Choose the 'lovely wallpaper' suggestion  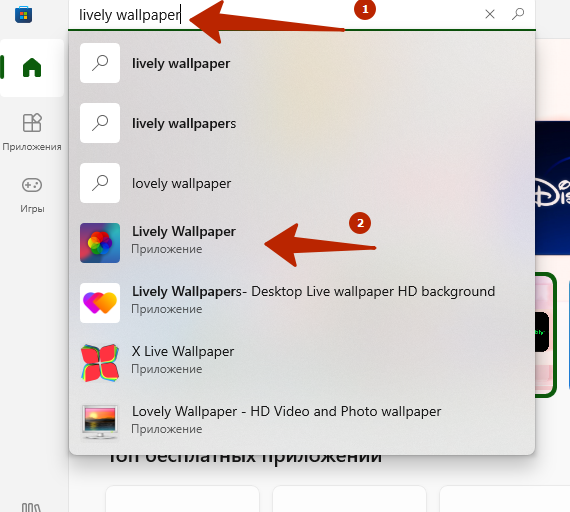click(x=302, y=183)
